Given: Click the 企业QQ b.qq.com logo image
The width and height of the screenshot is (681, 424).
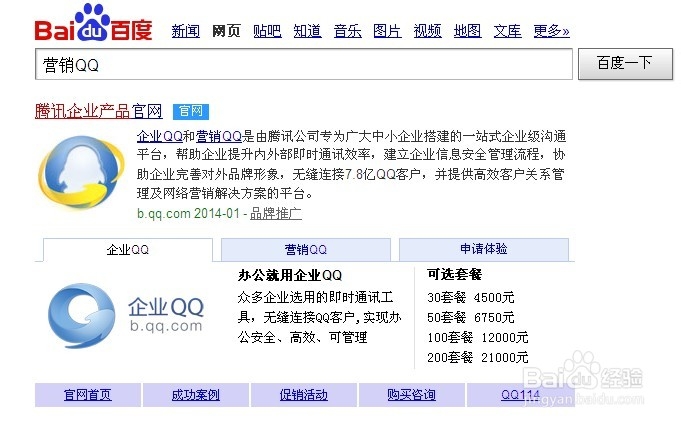Looking at the screenshot, I should tap(126, 315).
